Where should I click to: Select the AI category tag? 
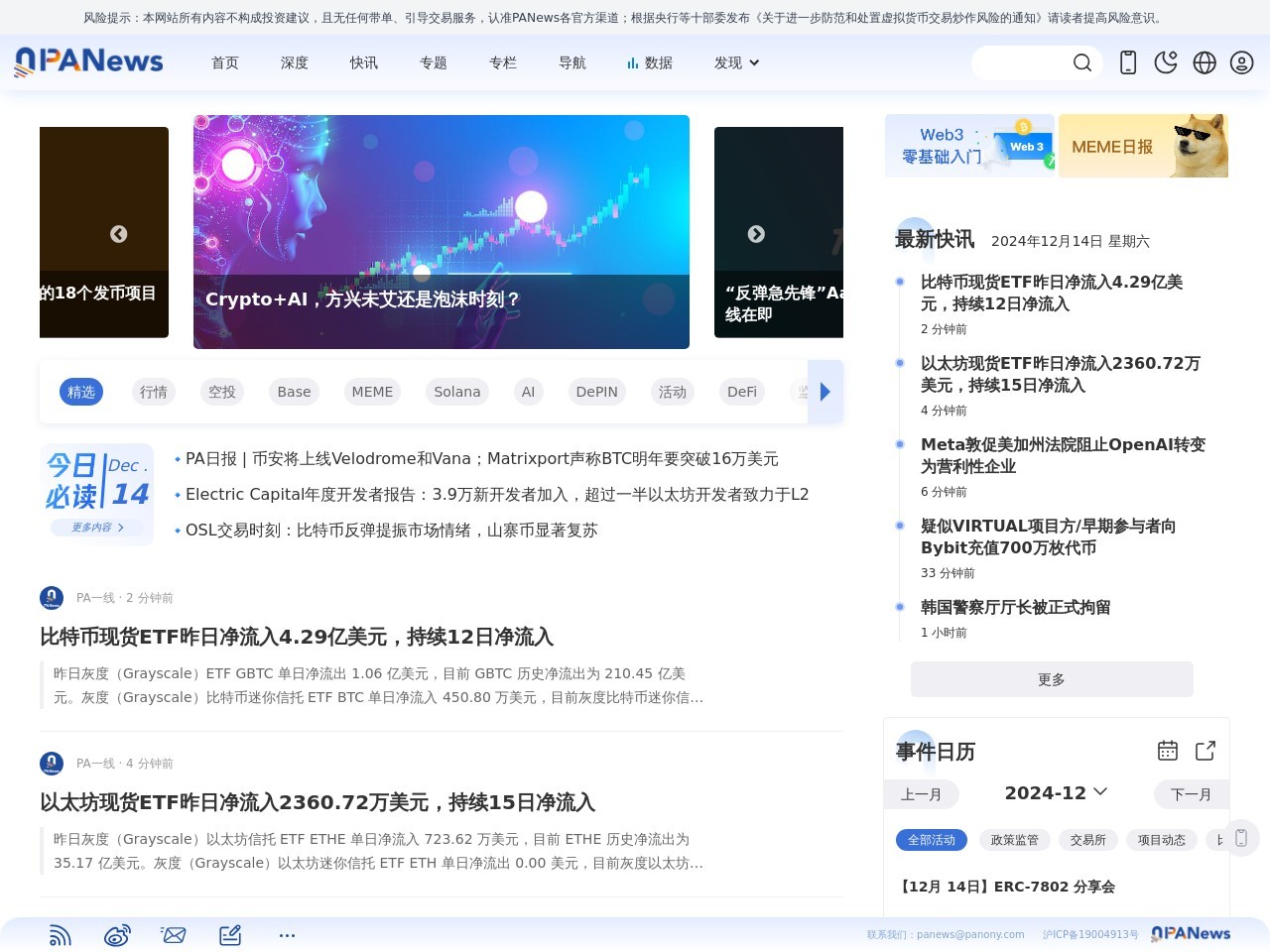coord(528,392)
